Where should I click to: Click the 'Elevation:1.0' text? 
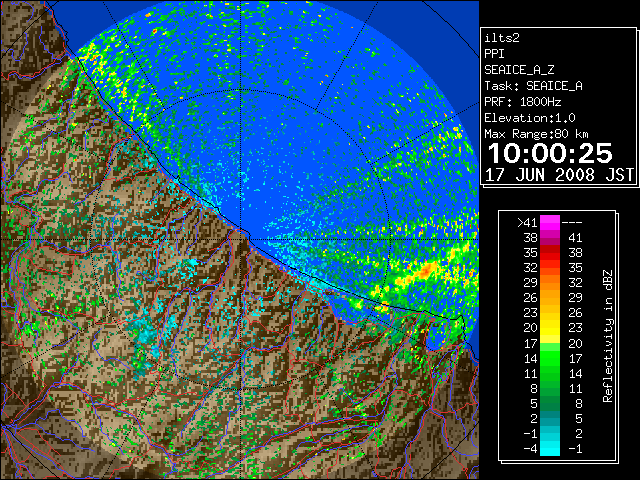pyautogui.click(x=530, y=118)
